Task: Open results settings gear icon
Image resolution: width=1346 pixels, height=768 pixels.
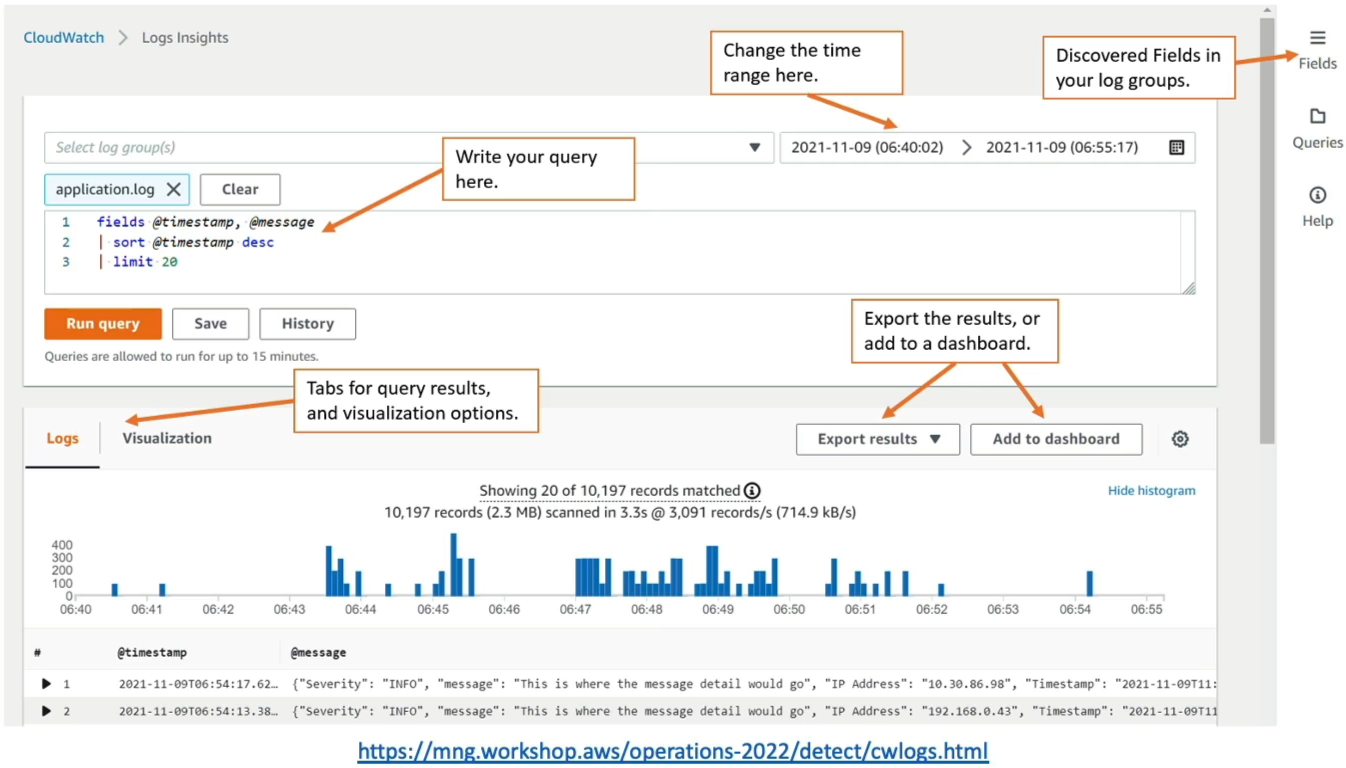Action: tap(1180, 439)
